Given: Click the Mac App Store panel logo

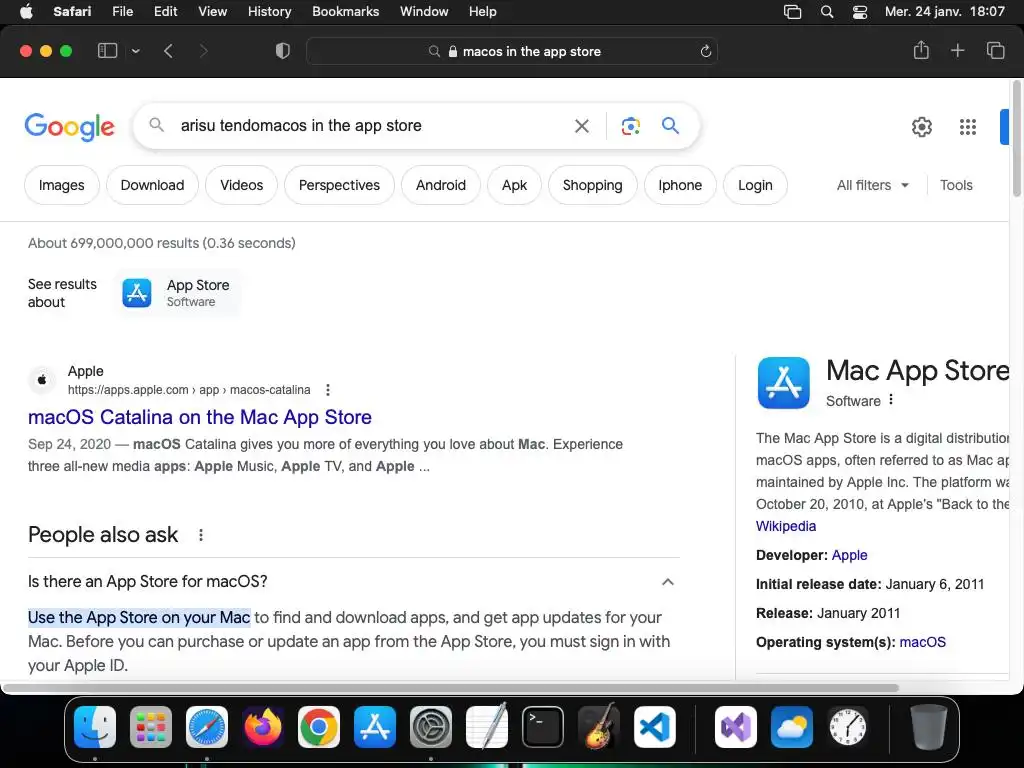Looking at the screenshot, I should [783, 383].
